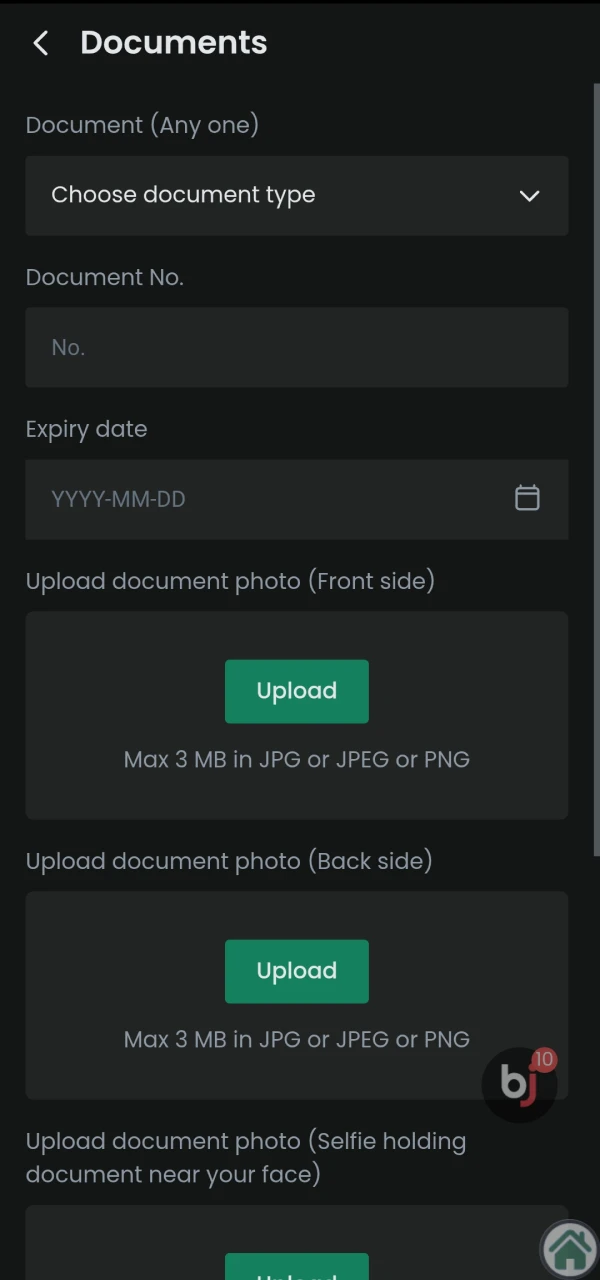Tap the red 10 notification badge
Image resolution: width=600 pixels, height=1280 pixels.
click(544, 1060)
